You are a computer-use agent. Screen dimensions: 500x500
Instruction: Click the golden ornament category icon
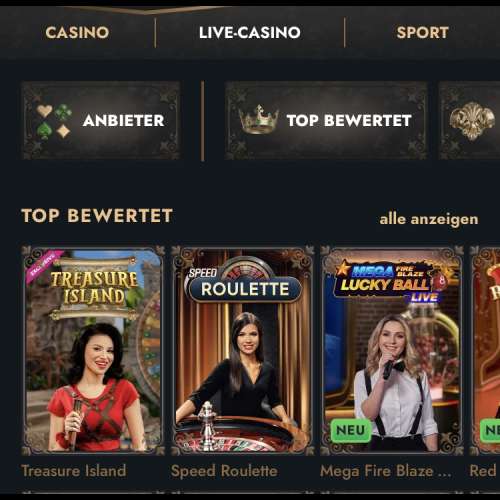(472, 121)
